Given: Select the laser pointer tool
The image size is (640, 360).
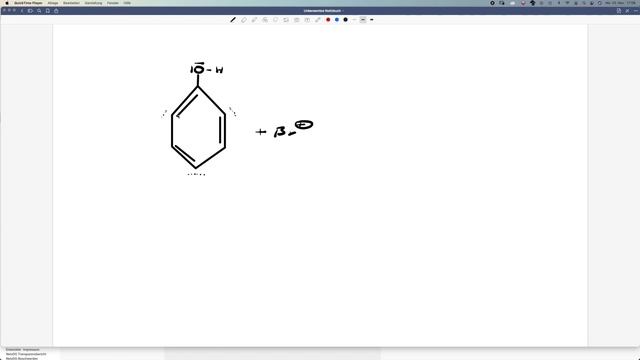Looking at the screenshot, I should tap(318, 20).
